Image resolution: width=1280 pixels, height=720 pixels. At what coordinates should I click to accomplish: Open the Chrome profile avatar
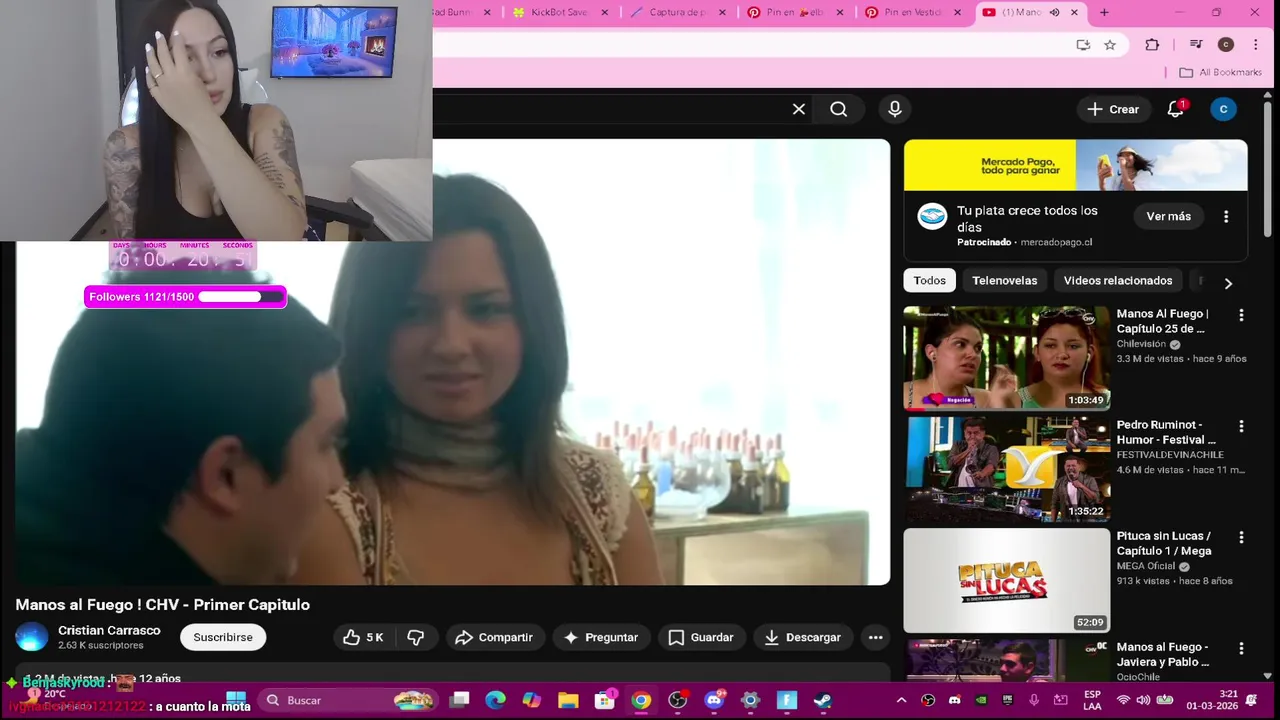click(x=1226, y=45)
